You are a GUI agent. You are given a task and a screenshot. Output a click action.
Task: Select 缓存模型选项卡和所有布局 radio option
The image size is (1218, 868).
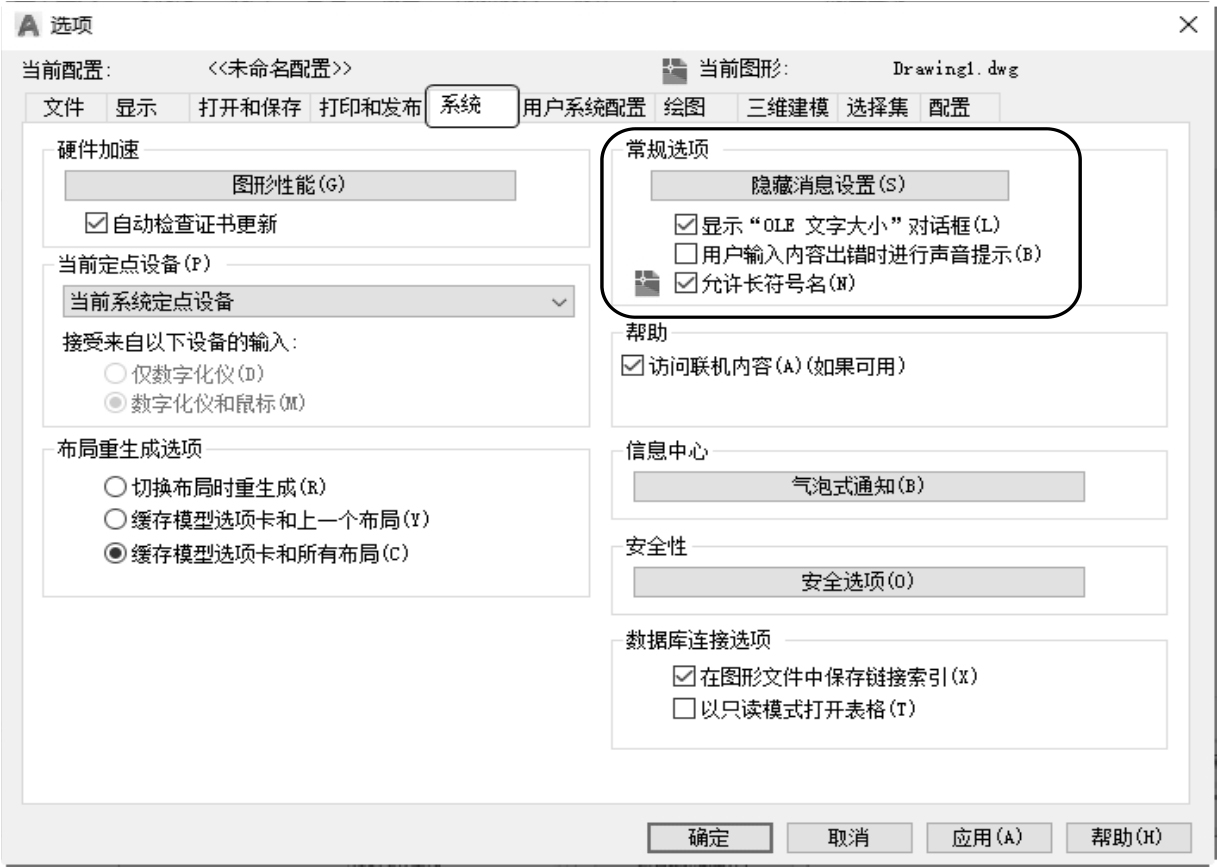pos(113,552)
